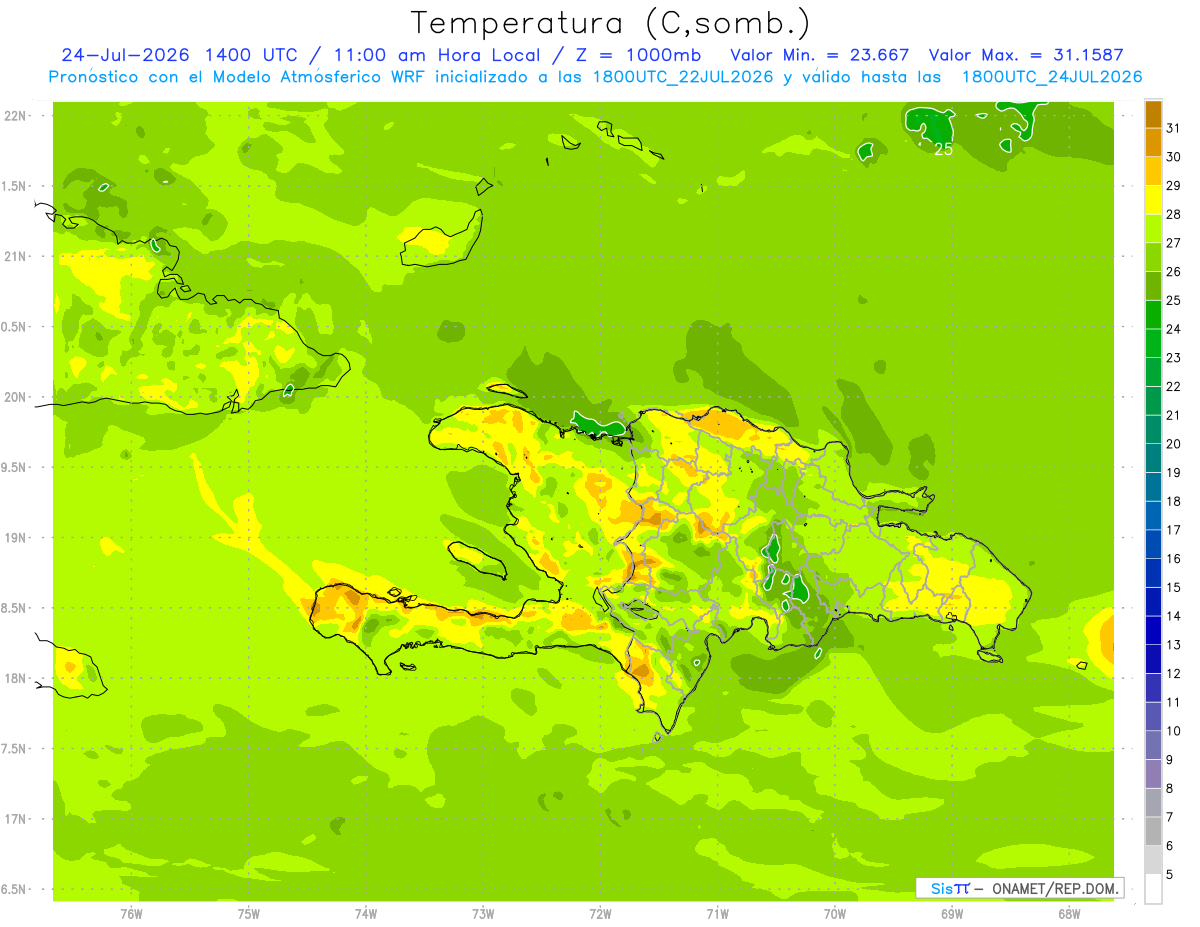Click the yellow legend swatch between 28 and 29

(1153, 201)
